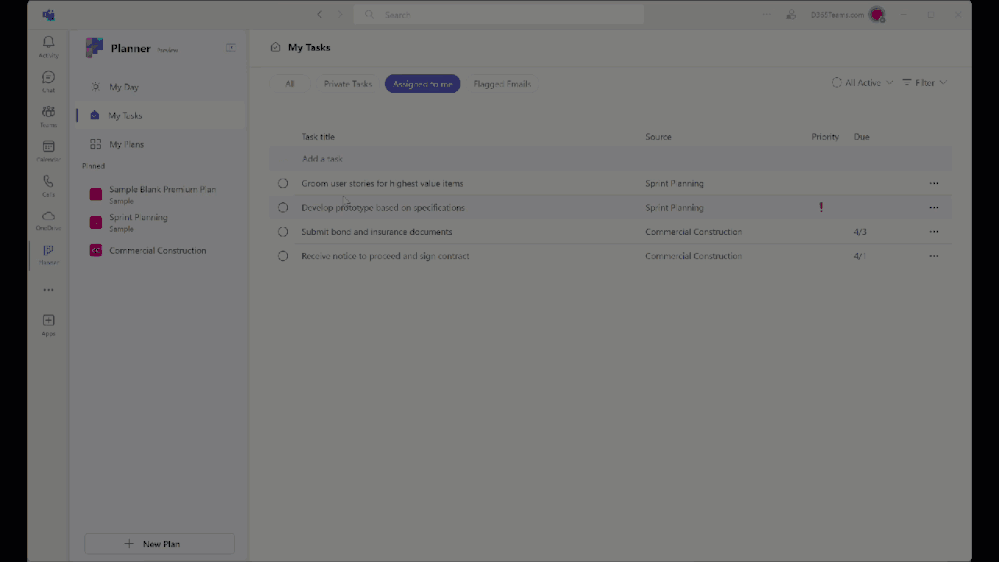Open the Commercial Construction pinned plan

click(x=159, y=250)
